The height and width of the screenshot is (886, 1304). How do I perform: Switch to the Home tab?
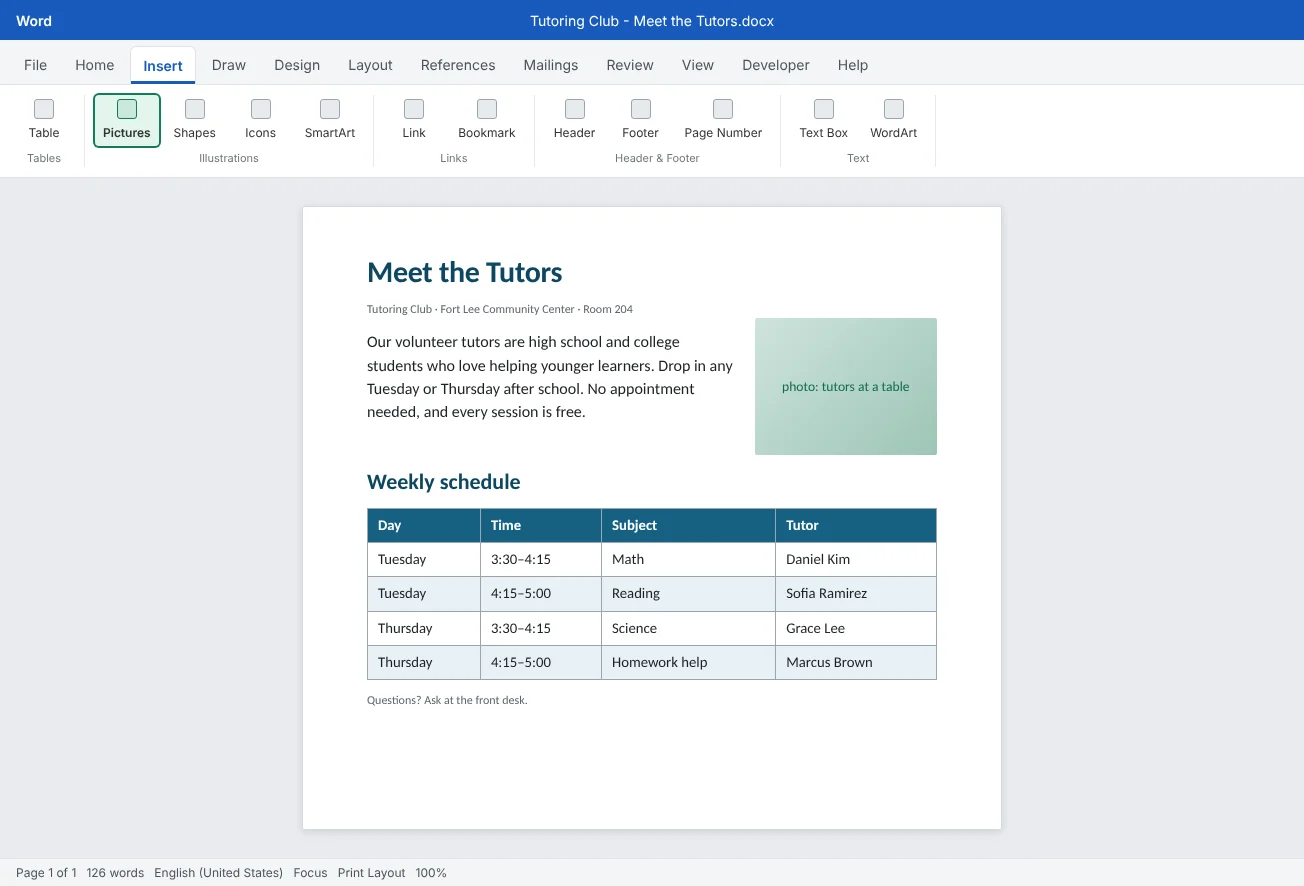point(95,65)
